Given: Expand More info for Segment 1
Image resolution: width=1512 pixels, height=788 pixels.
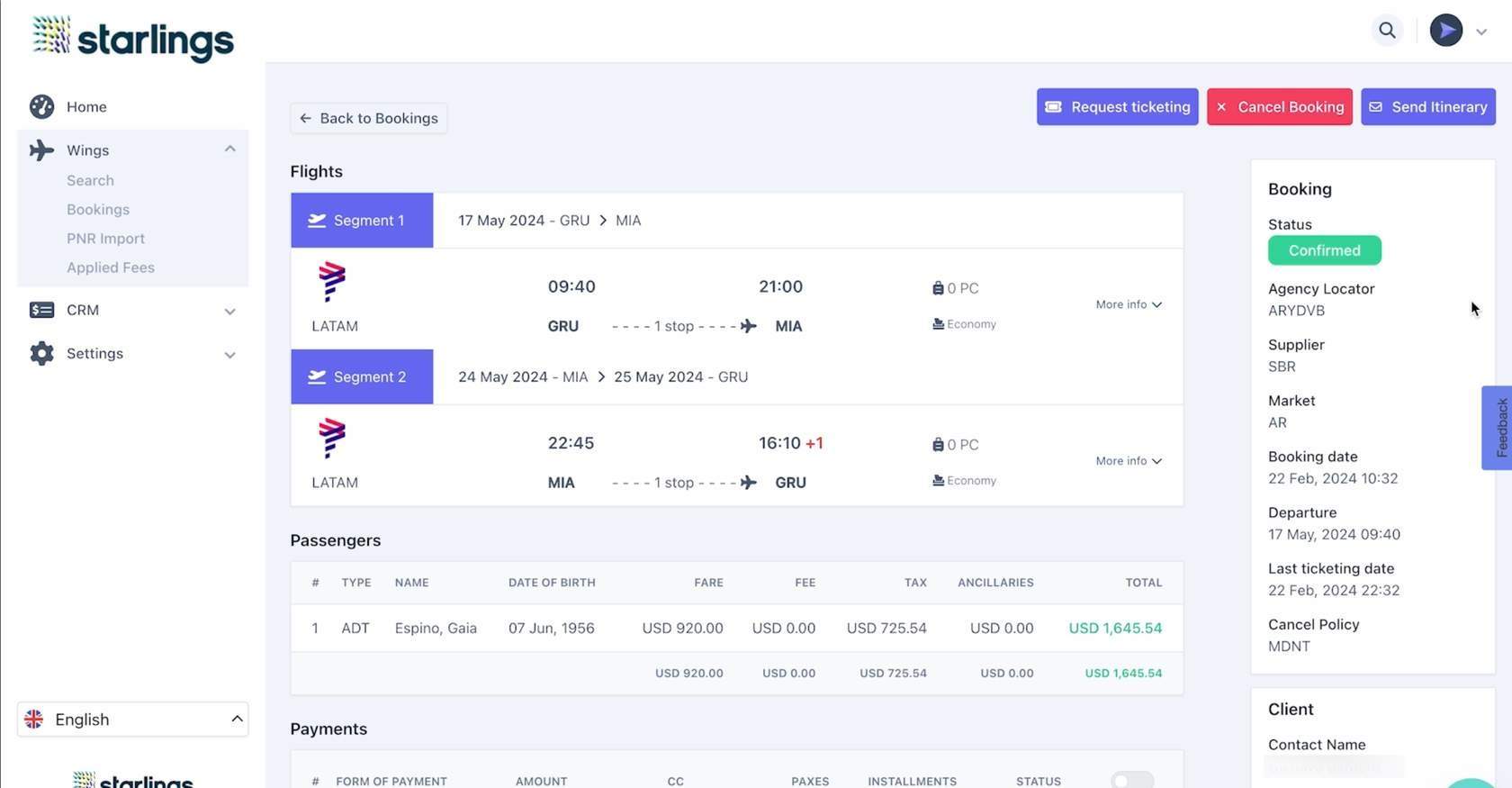Looking at the screenshot, I should pyautogui.click(x=1128, y=304).
